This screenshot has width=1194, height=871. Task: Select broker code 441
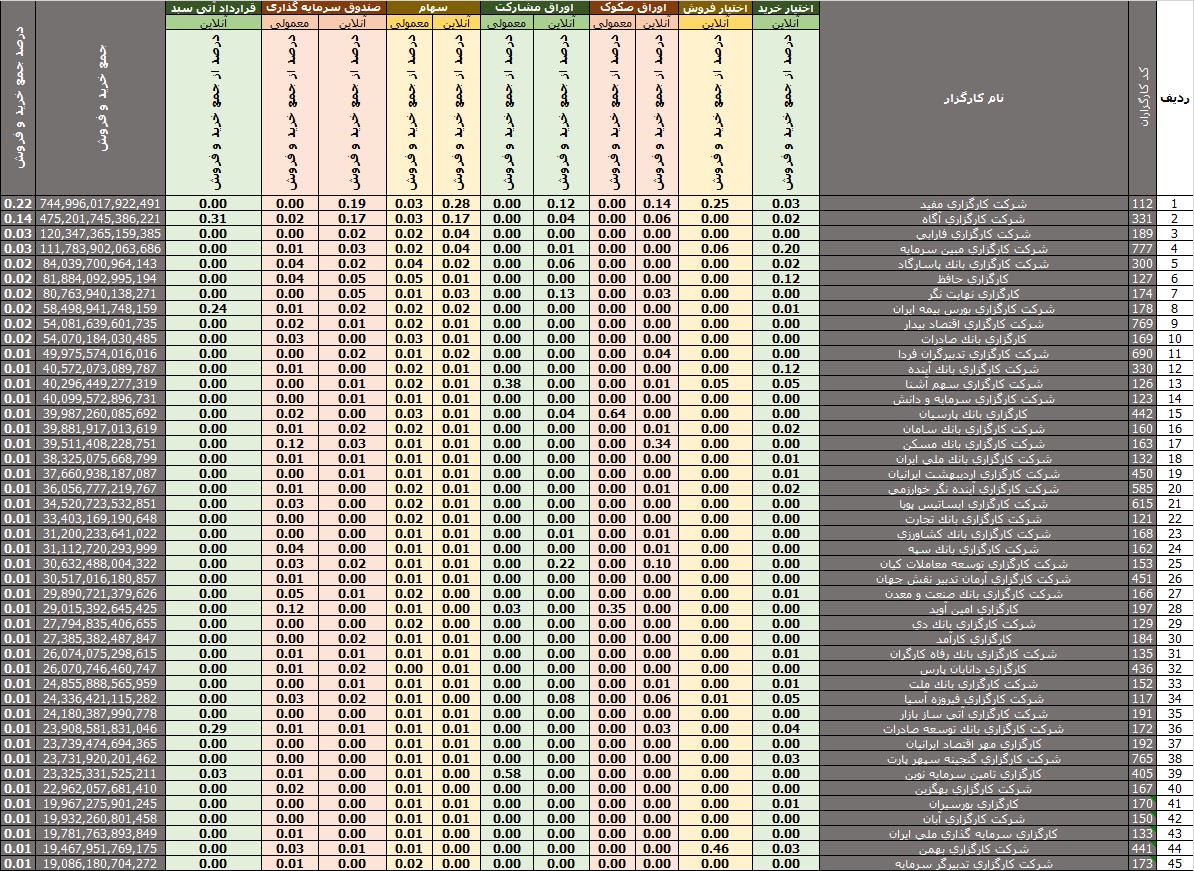1142,849
